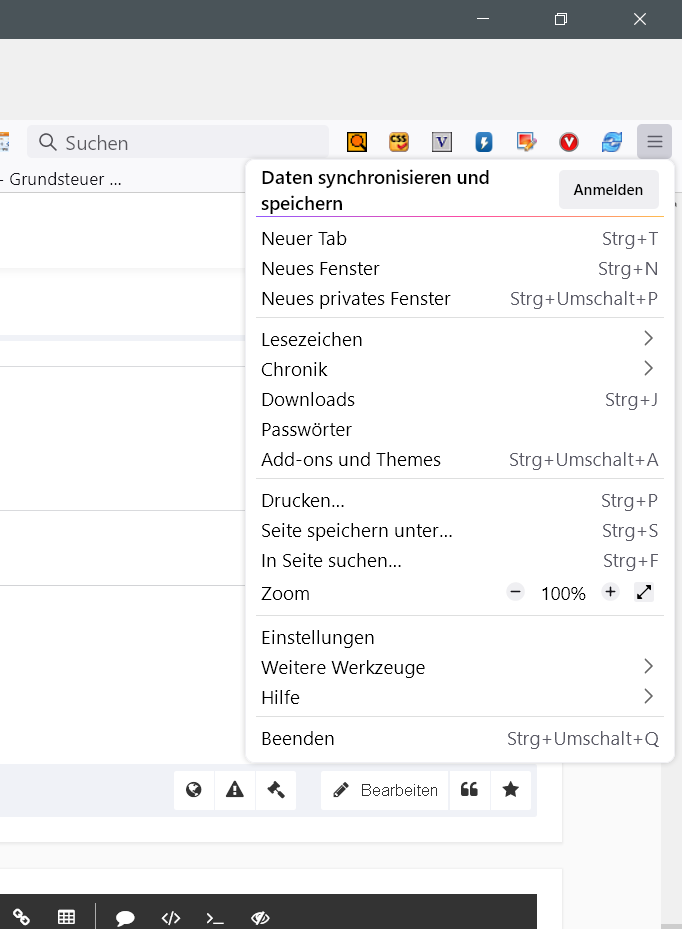682x929 pixels.
Task: Click the red Vivaldi-style V extension icon
Action: click(x=569, y=142)
